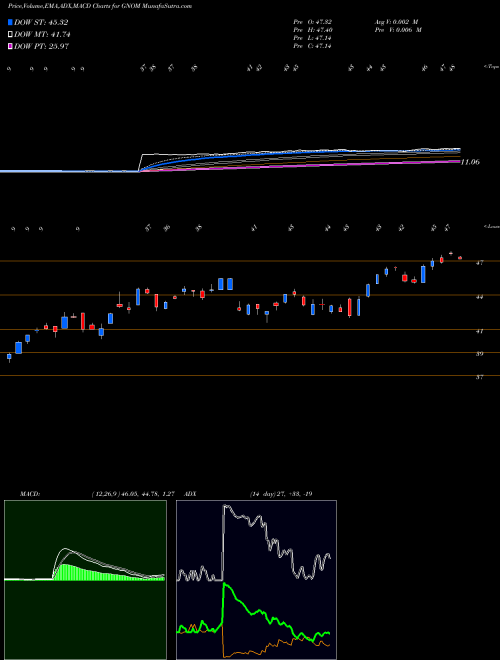Click the 'Pre C: 47.14' value
The width and height of the screenshot is (500, 660).
(313, 46)
